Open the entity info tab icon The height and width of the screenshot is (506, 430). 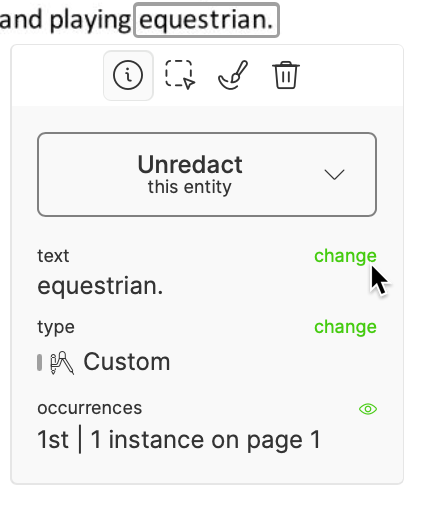[x=128, y=75]
